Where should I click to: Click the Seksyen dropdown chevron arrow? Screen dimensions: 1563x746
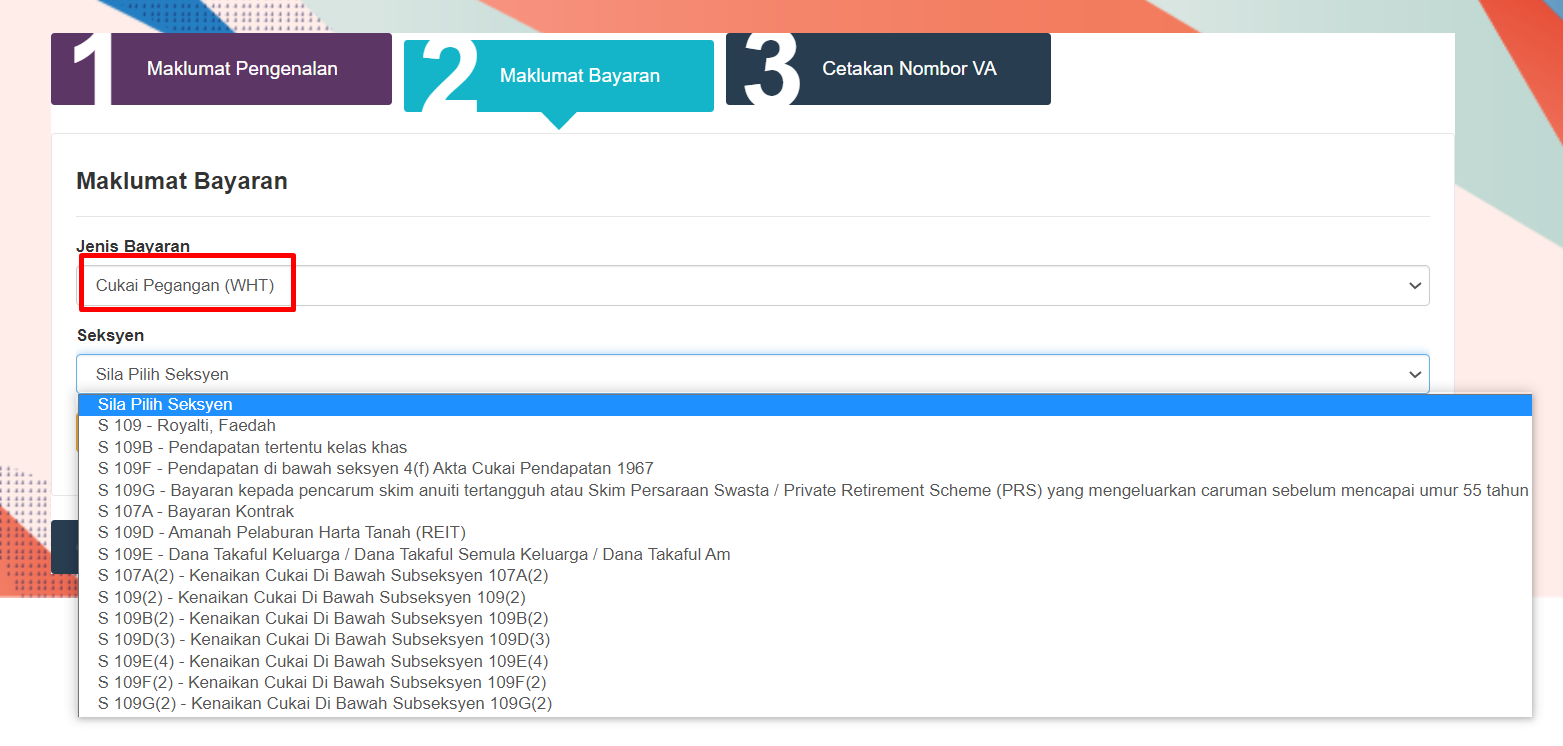pos(1414,374)
